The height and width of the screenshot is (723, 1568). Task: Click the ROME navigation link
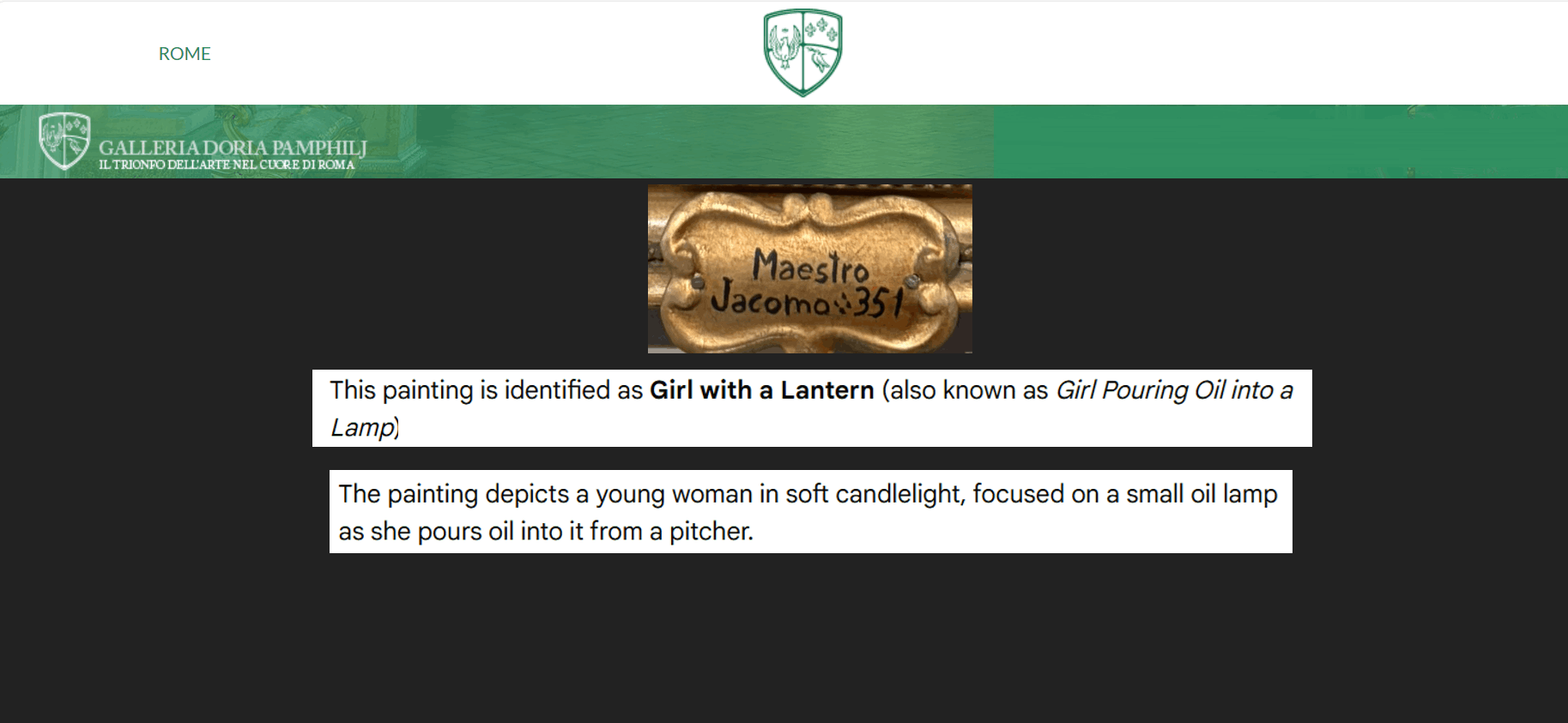[185, 54]
